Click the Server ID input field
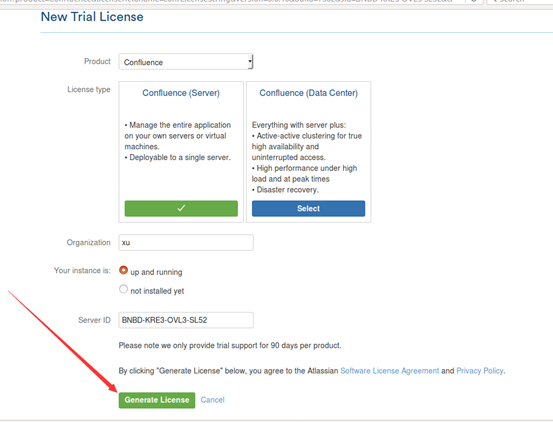This screenshot has width=553, height=422. point(186,320)
